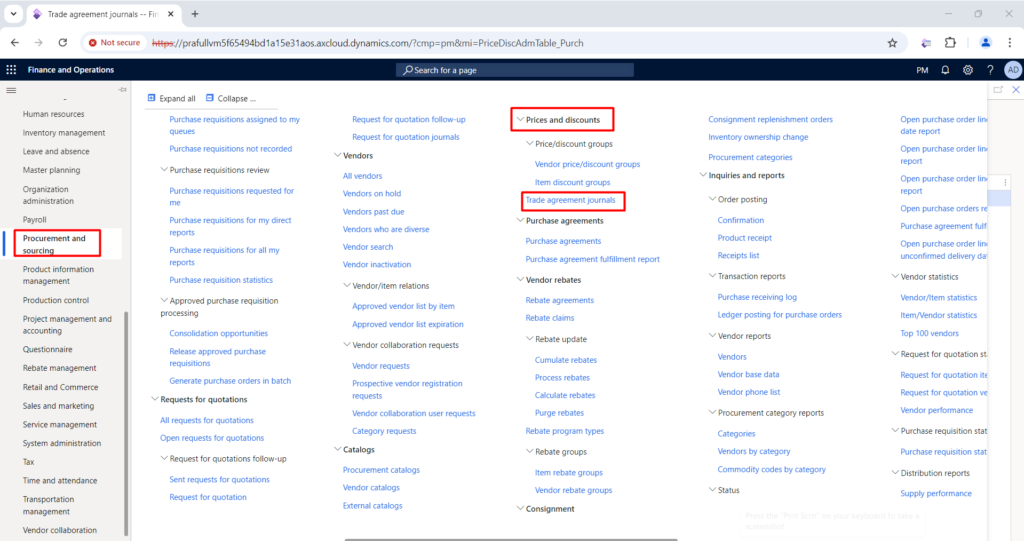Image resolution: width=1024 pixels, height=541 pixels.
Task: Click the browser address bar URL
Action: [x=368, y=43]
